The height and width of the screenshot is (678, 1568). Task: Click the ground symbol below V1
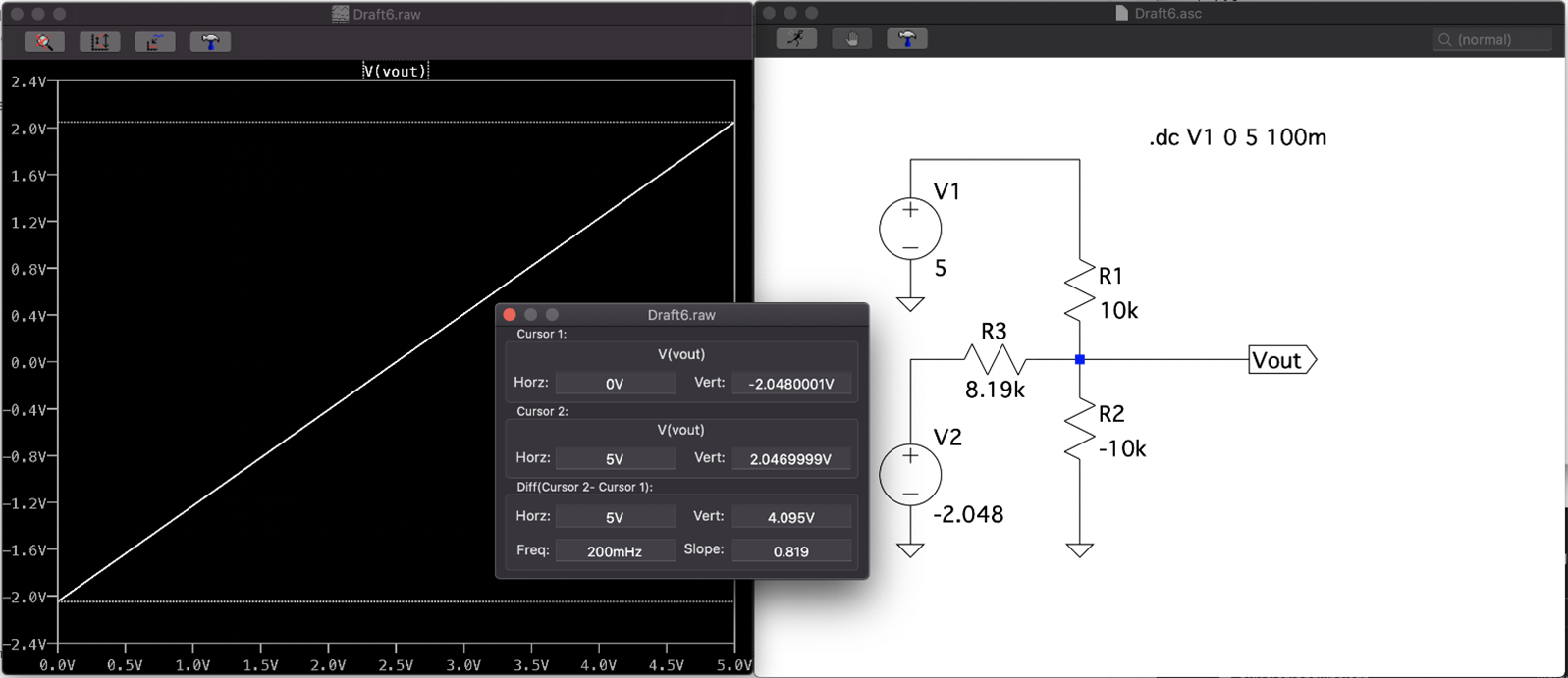click(x=910, y=304)
